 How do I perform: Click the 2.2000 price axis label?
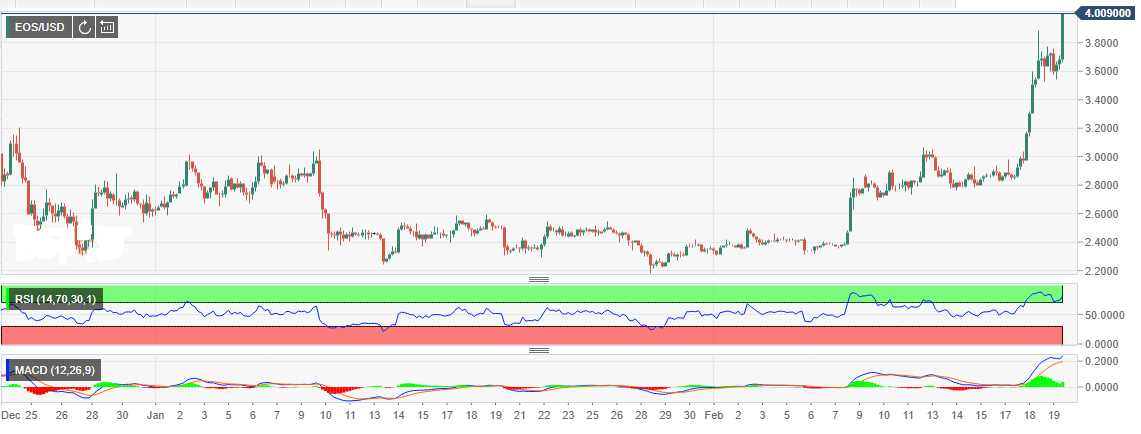(x=1102, y=271)
